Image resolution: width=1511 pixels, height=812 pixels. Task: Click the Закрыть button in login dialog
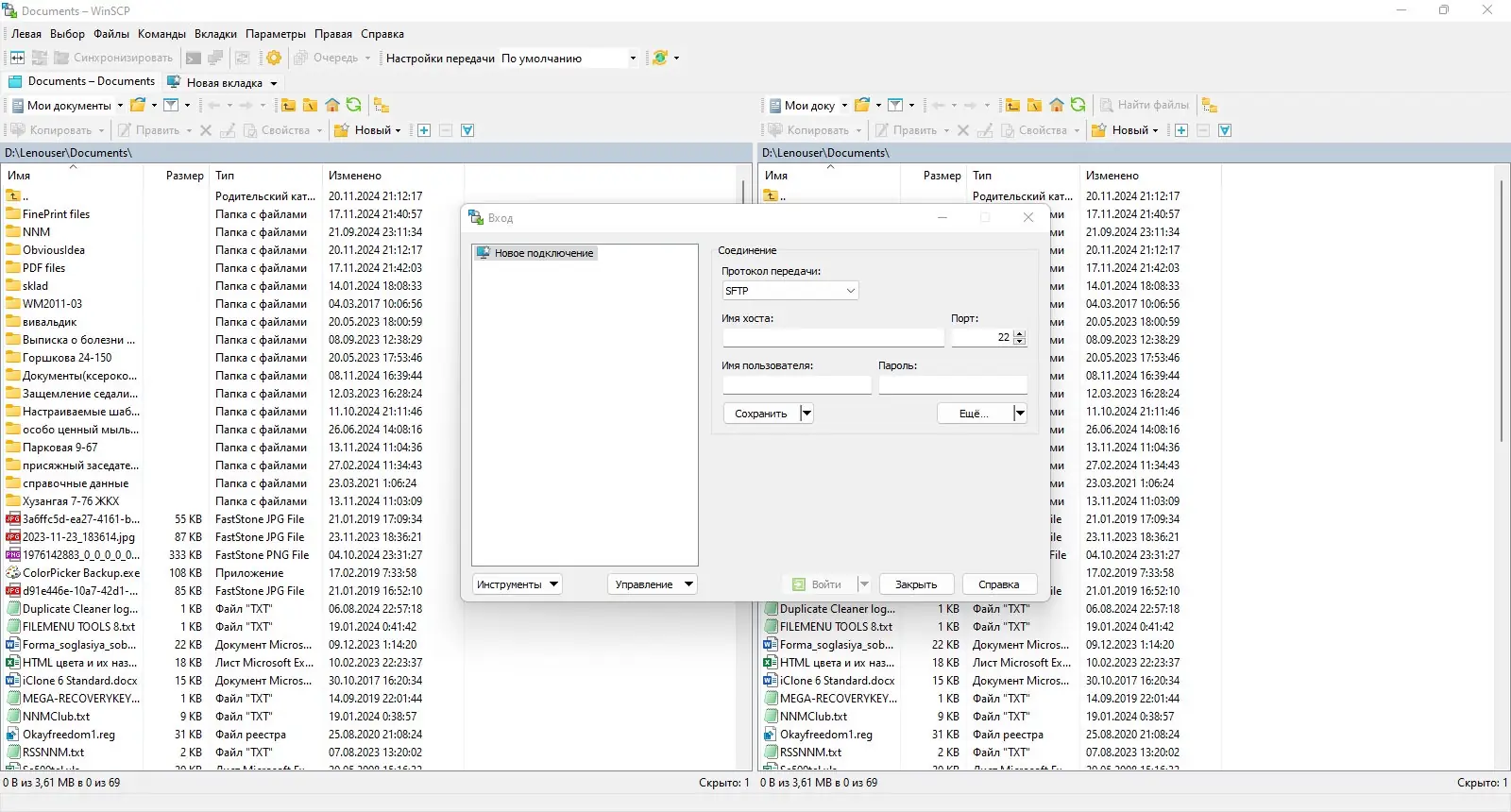click(x=916, y=584)
